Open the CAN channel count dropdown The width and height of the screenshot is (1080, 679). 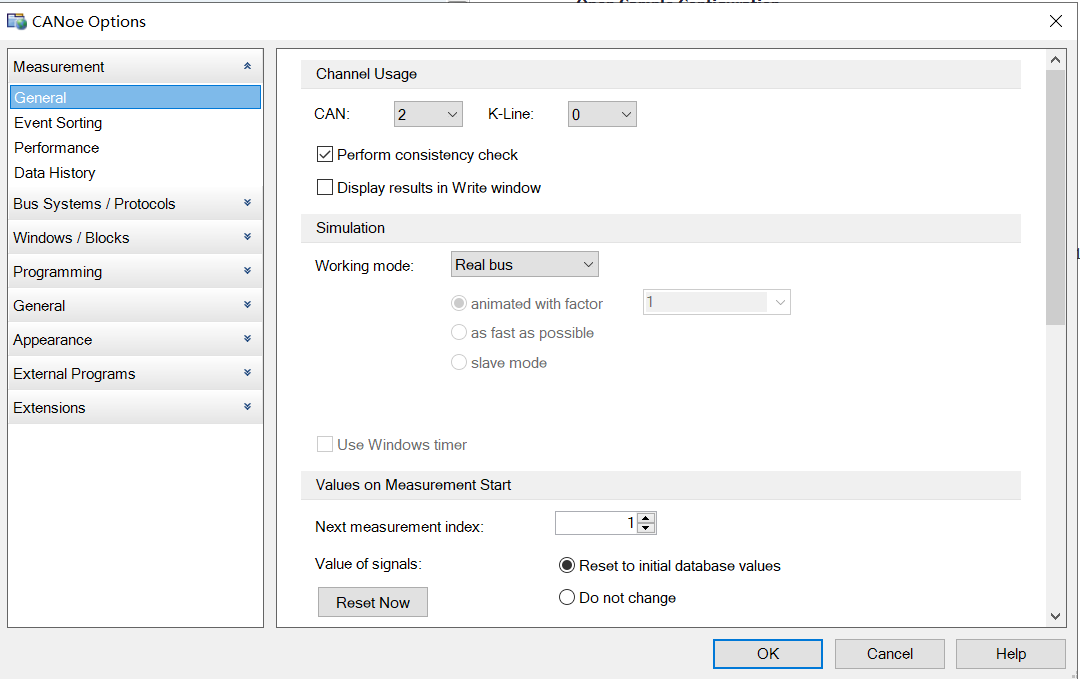[x=428, y=115]
